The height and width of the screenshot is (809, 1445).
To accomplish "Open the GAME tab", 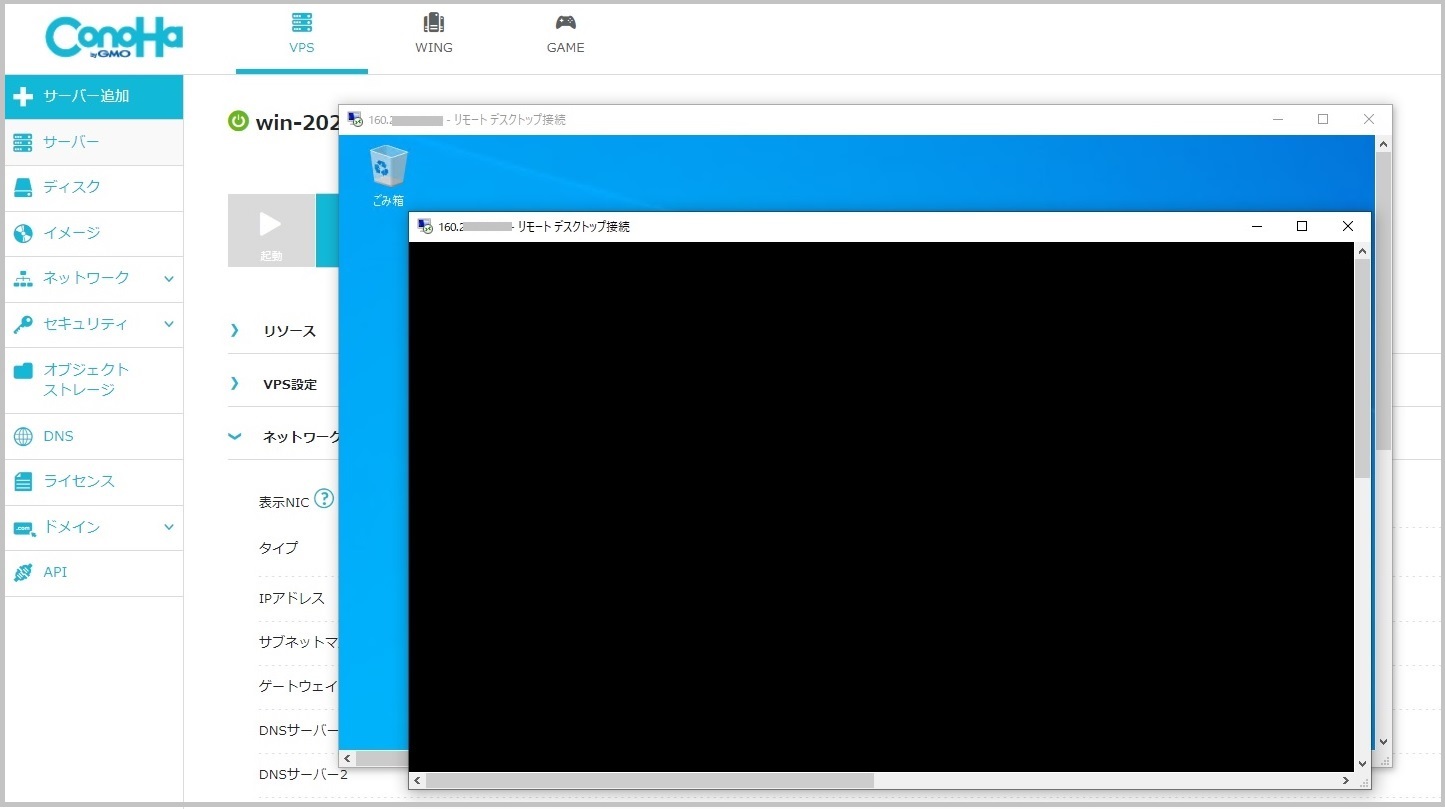I will [x=565, y=36].
